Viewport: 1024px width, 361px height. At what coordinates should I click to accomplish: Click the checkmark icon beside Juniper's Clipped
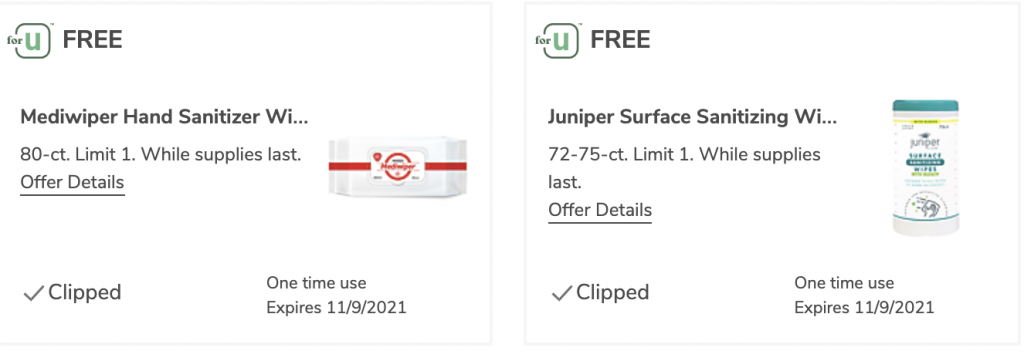point(561,294)
